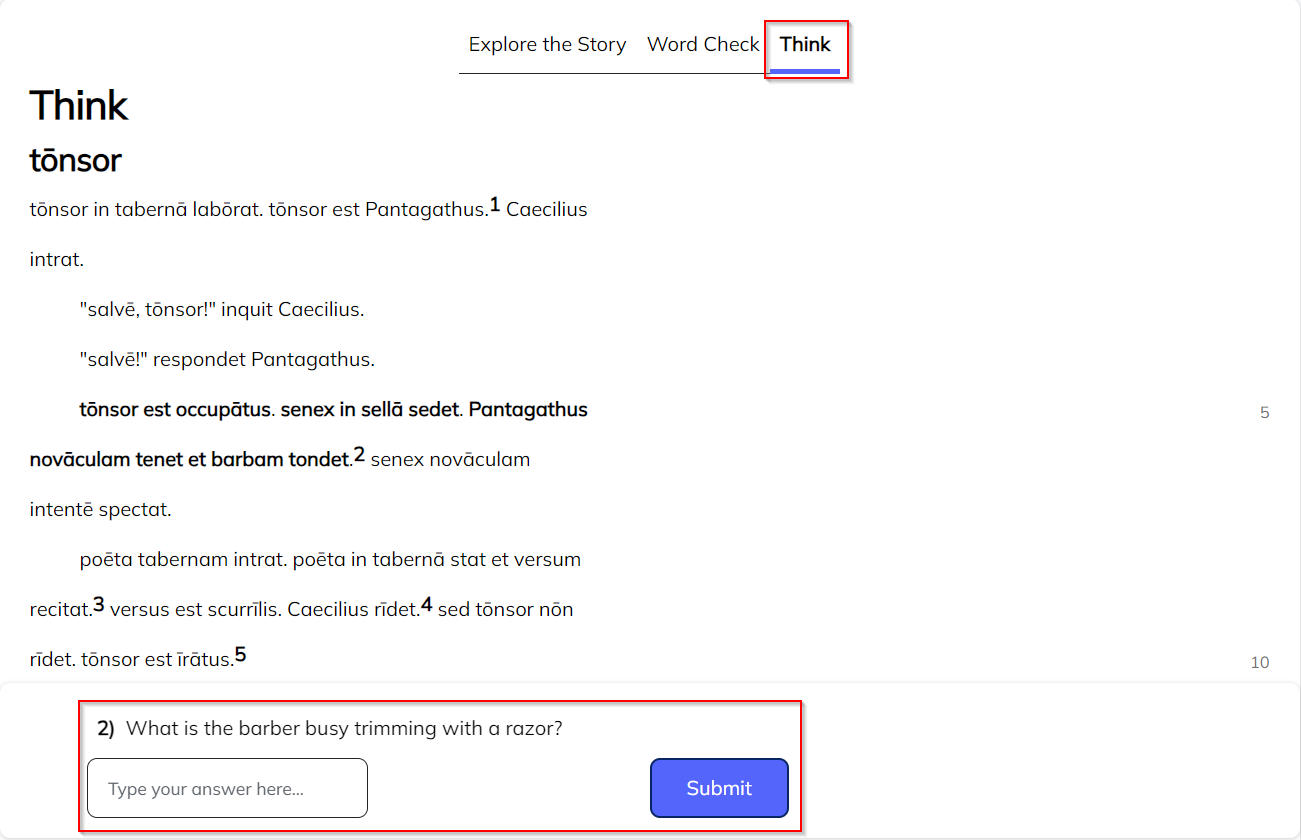Switch to the Word Check tab
This screenshot has width=1301, height=840.
coord(703,44)
